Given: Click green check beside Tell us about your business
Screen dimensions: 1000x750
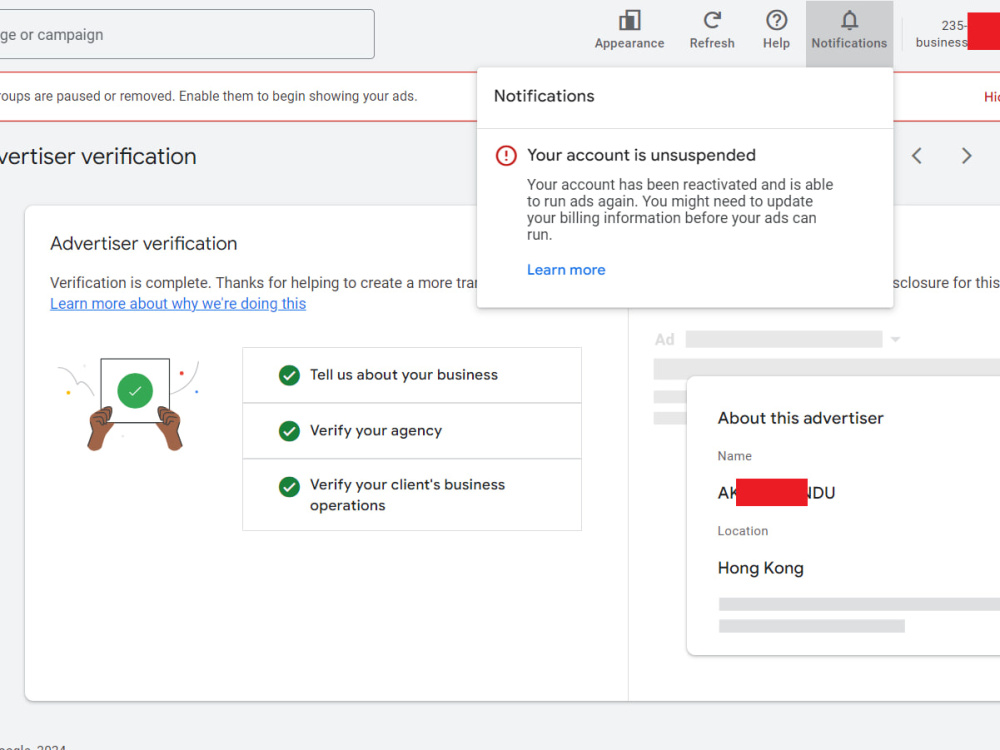Looking at the screenshot, I should tap(290, 375).
